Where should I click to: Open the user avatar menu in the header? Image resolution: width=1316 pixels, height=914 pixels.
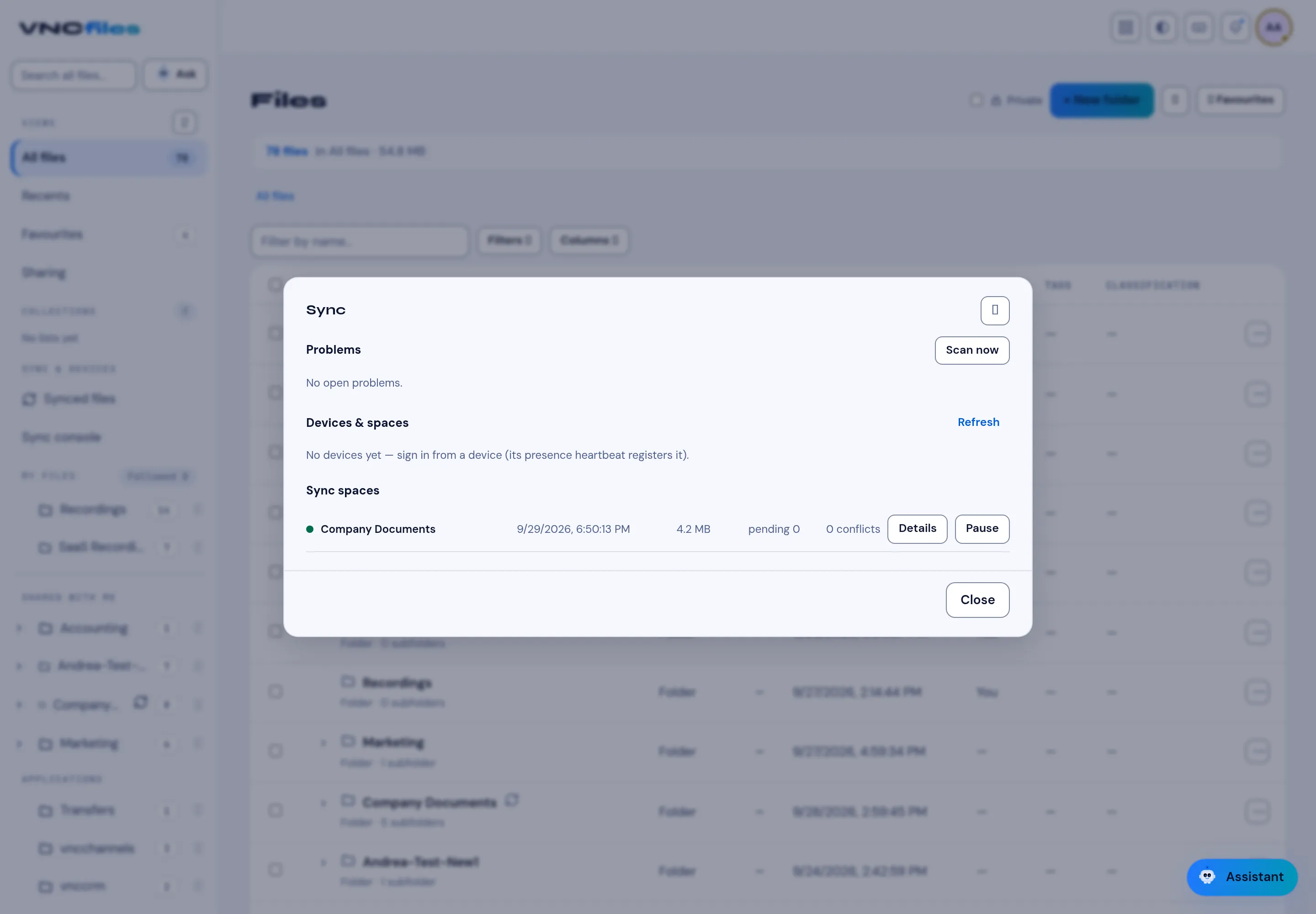[1274, 27]
